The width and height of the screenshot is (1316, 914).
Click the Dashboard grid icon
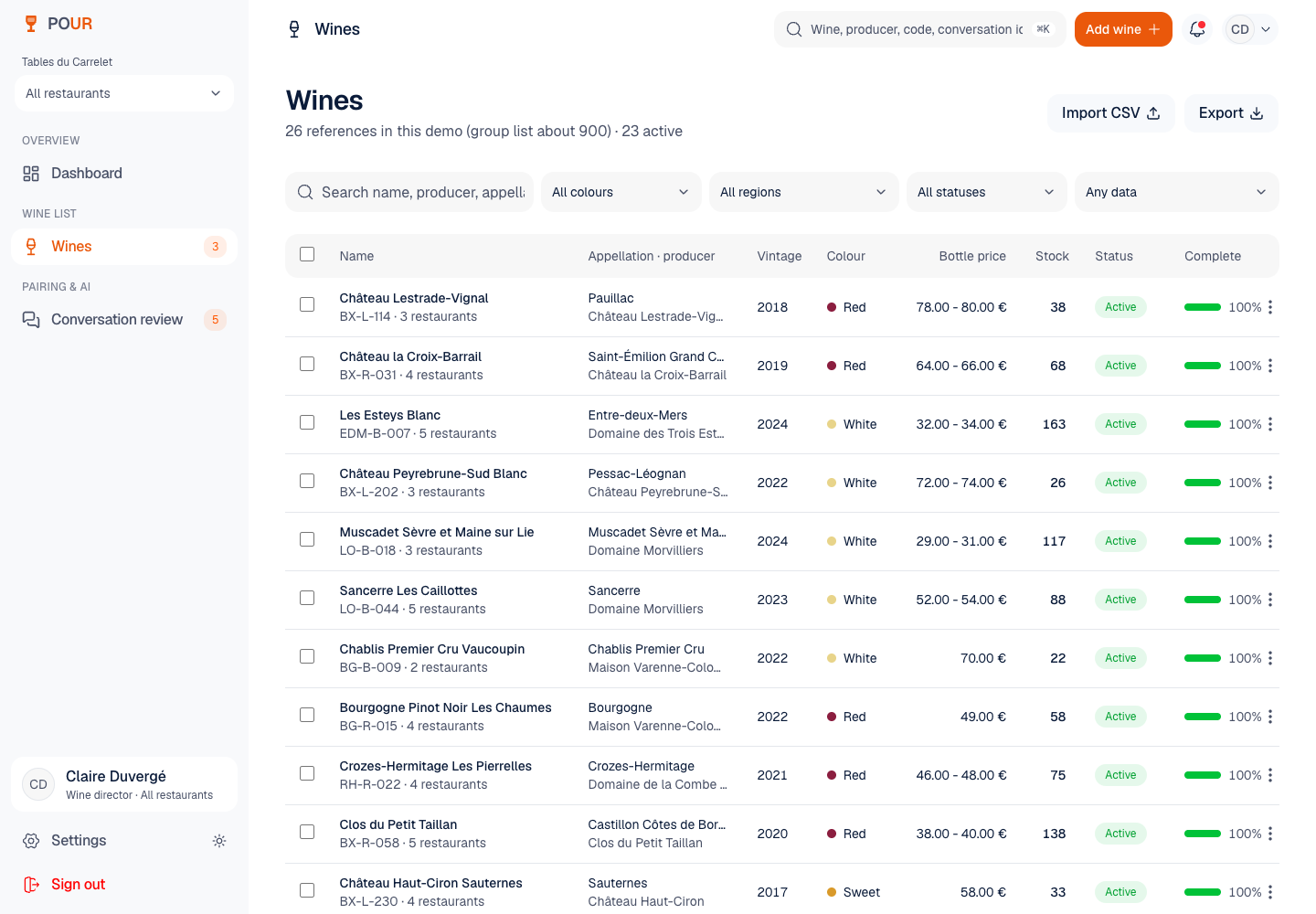31,174
